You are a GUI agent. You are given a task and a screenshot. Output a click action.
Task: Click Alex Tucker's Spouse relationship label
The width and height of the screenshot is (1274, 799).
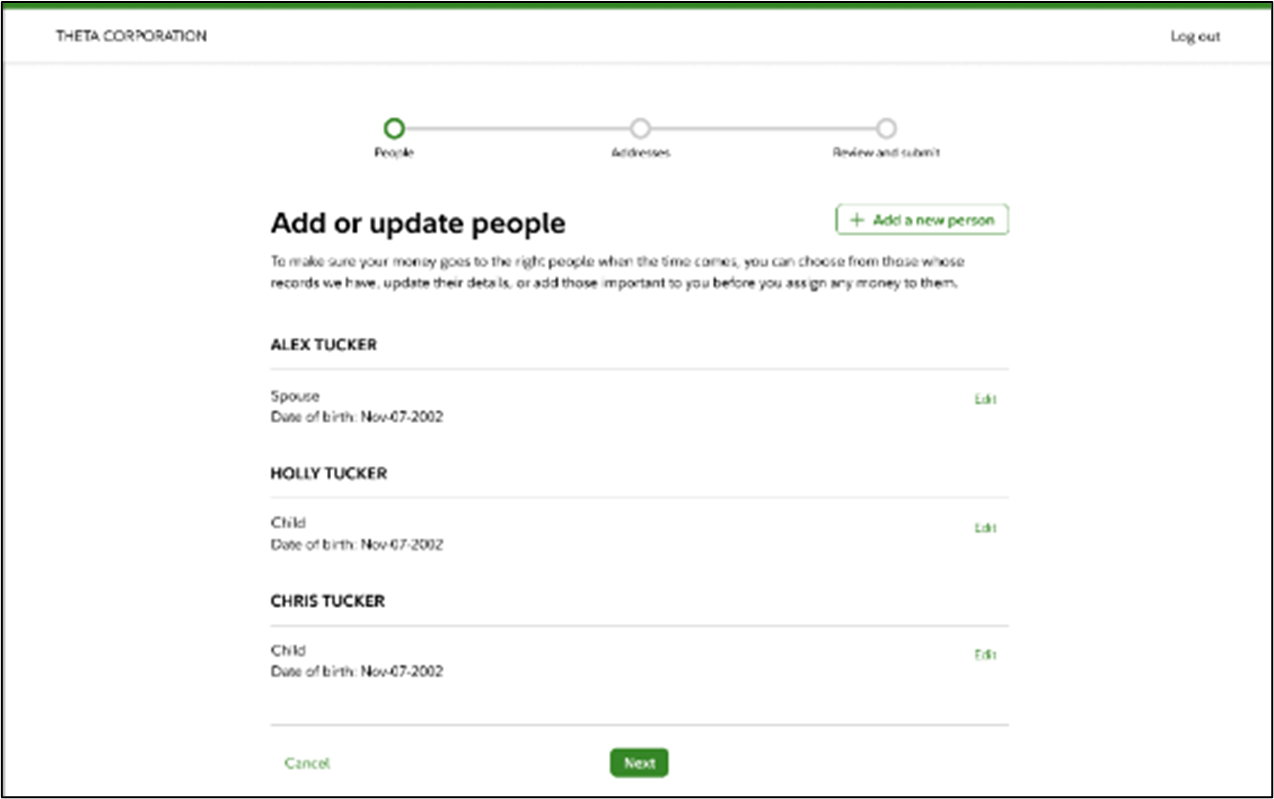click(x=295, y=396)
